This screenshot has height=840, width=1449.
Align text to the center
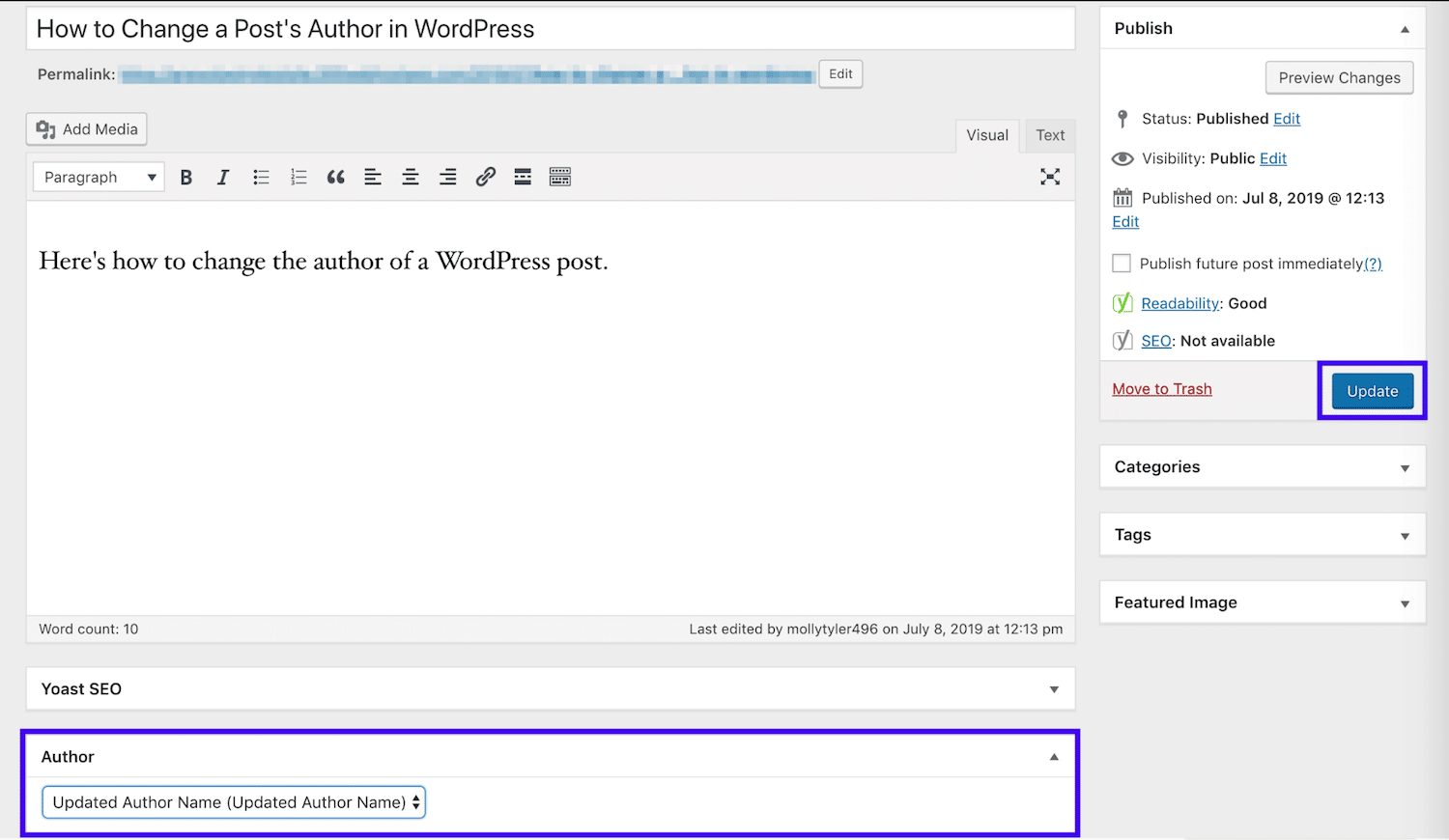[x=410, y=176]
